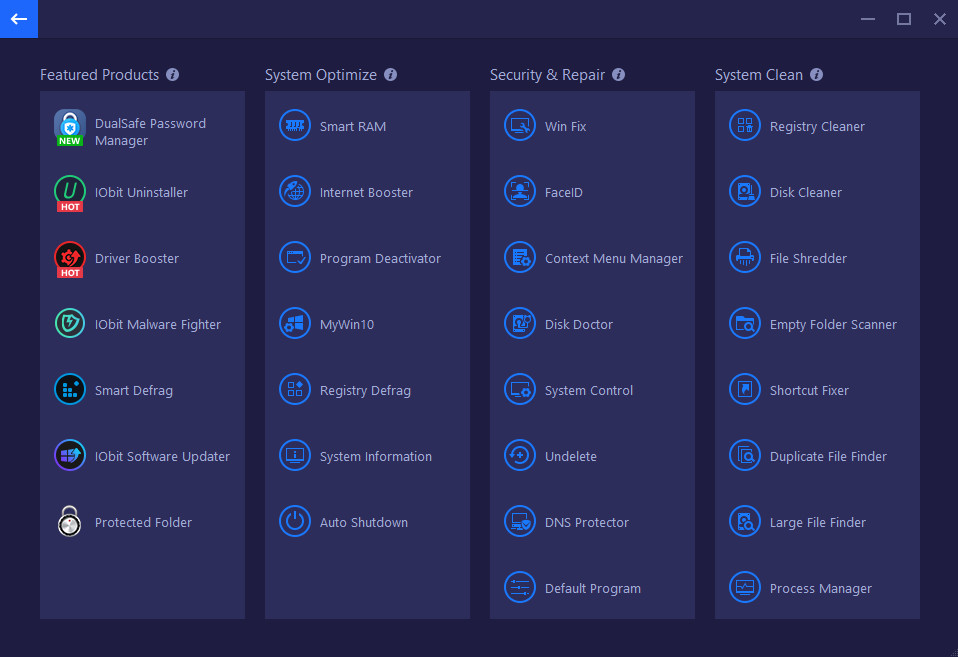Show info for Featured Products
Screen dimensions: 958x657
pos(172,75)
